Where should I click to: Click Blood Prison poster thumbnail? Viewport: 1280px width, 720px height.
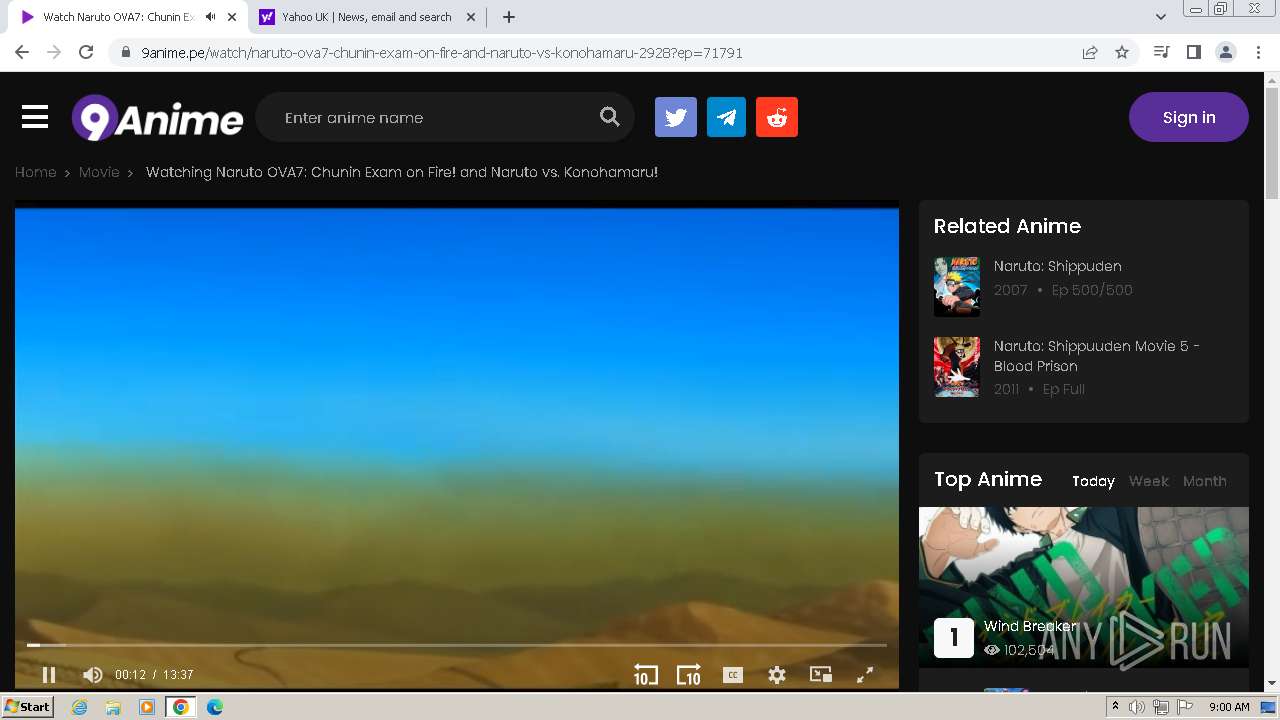957,367
